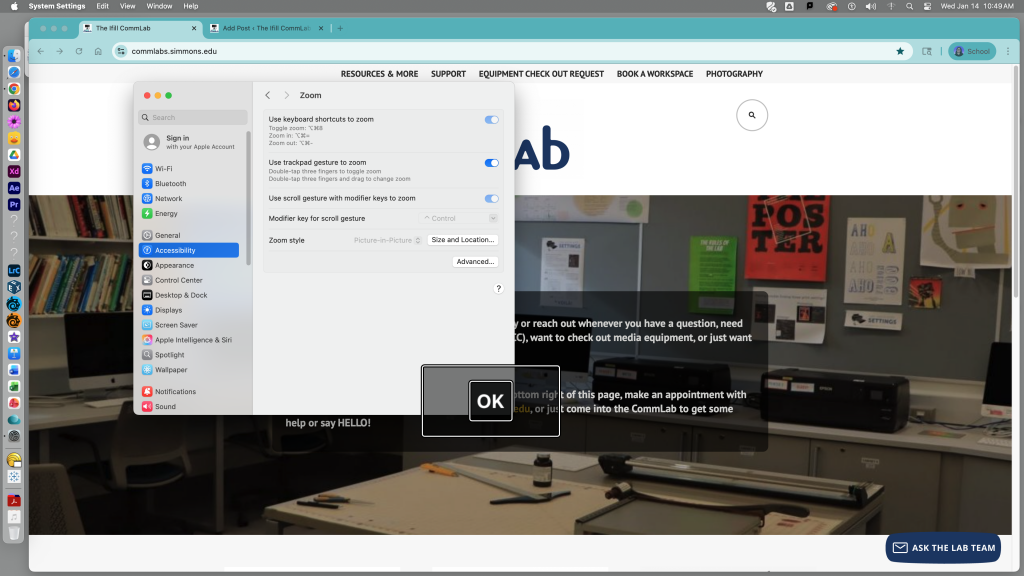Viewport: 1024px width, 576px height.
Task: Expand the Zoom style Picture-in-Picture dropdown
Action: (388, 240)
